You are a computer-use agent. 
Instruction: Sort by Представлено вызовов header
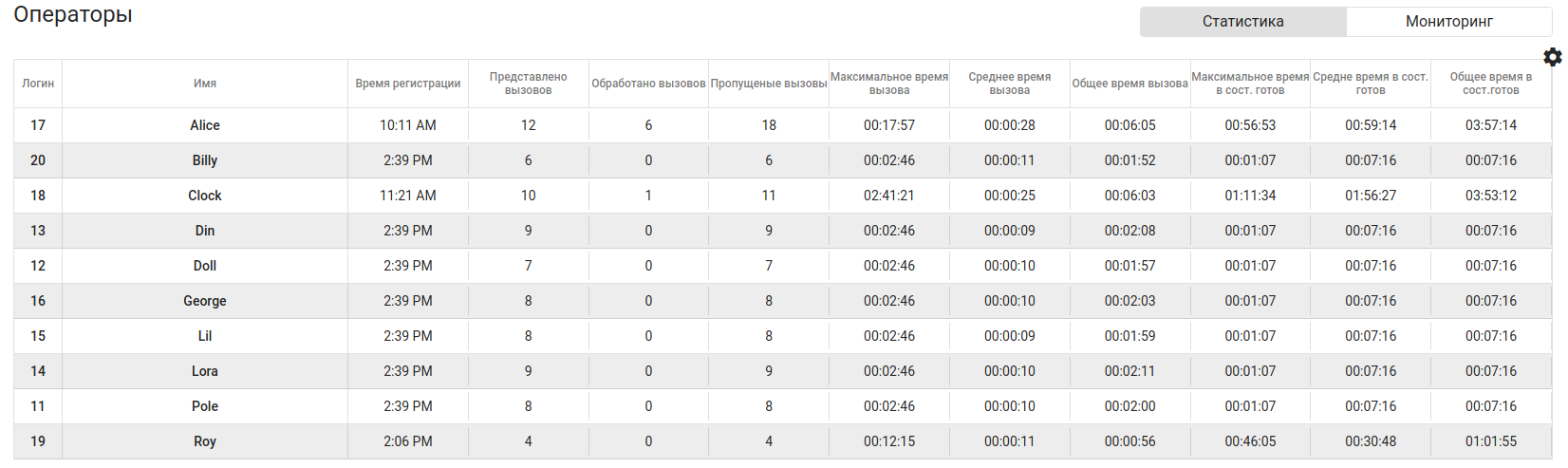point(528,84)
